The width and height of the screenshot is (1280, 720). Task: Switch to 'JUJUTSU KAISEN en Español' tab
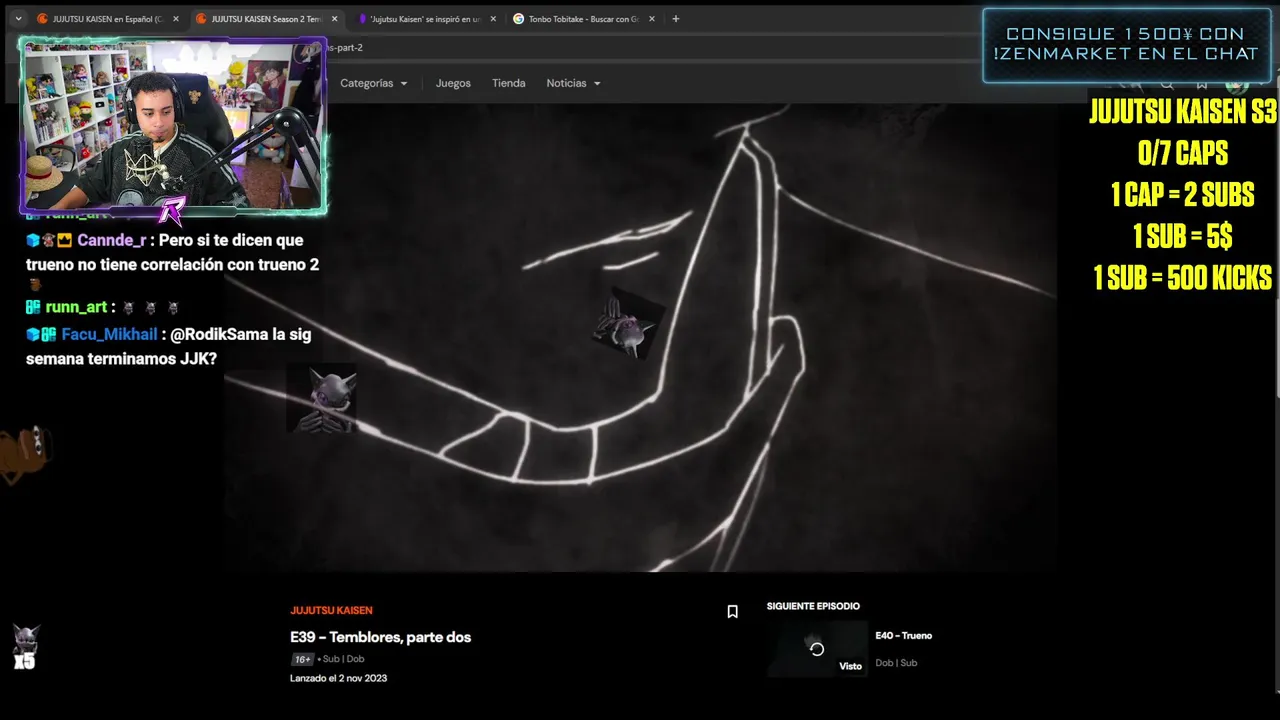(106, 18)
